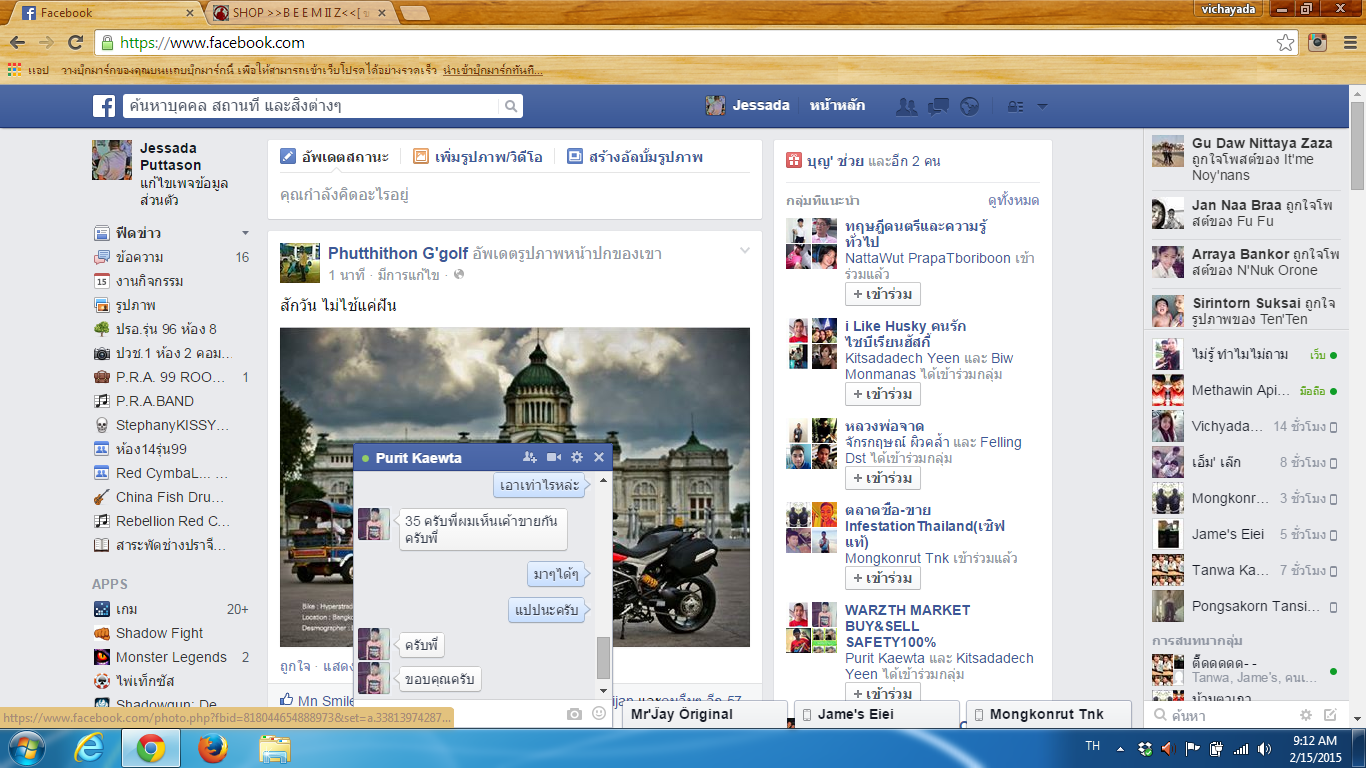Screen dimensions: 1366x768
Task: Join the ทฤษฎีดนตรีและความรู้ทั่วไป group
Action: (x=883, y=294)
